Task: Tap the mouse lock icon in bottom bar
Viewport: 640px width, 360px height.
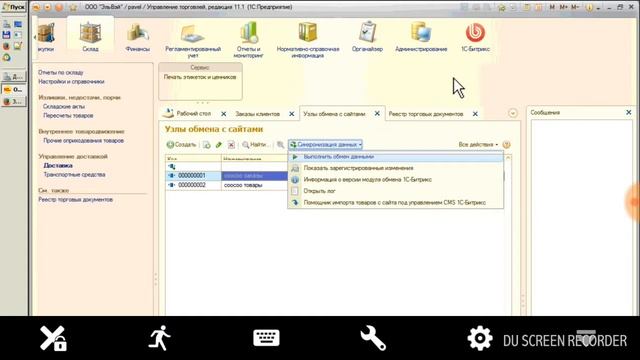Action: [53, 338]
